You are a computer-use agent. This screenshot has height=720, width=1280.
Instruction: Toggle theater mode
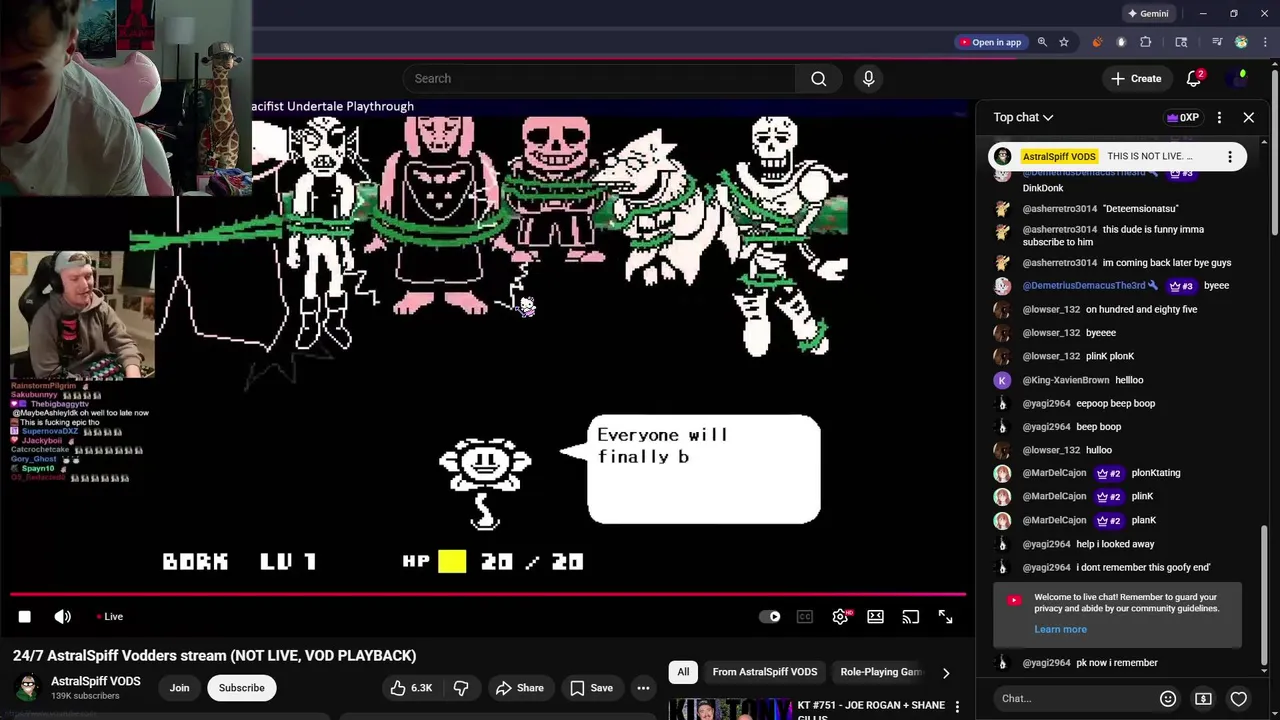coord(875,617)
